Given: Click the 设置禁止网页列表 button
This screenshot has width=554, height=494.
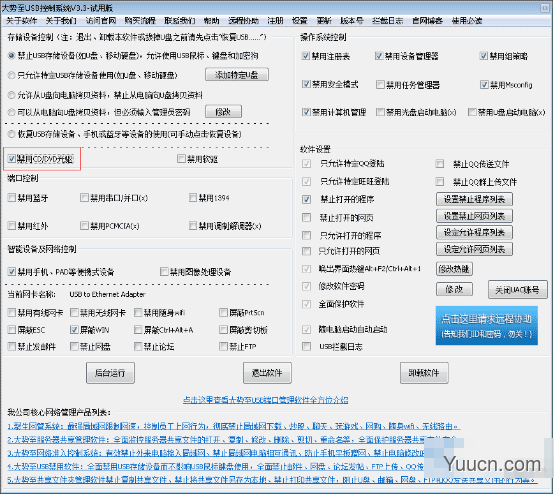Looking at the screenshot, I should point(474,216).
